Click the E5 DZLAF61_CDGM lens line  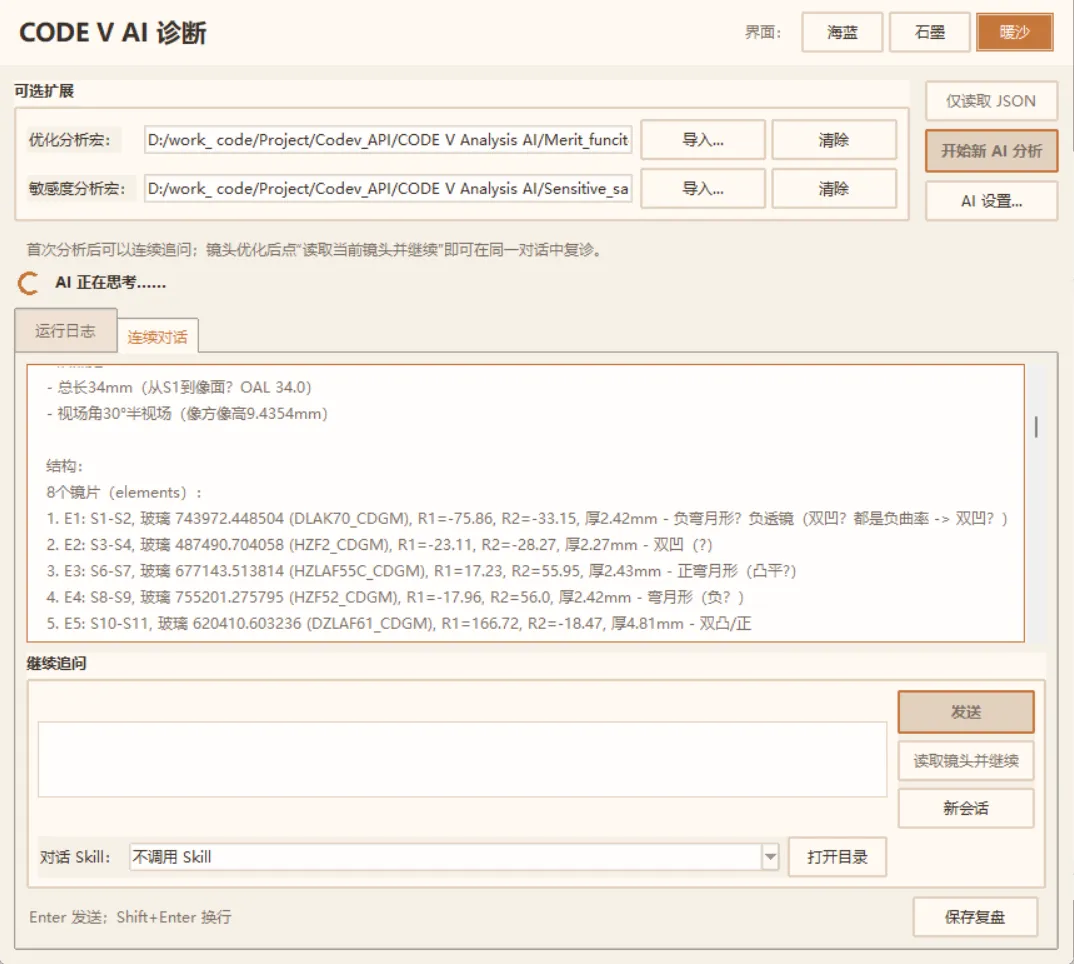(399, 623)
